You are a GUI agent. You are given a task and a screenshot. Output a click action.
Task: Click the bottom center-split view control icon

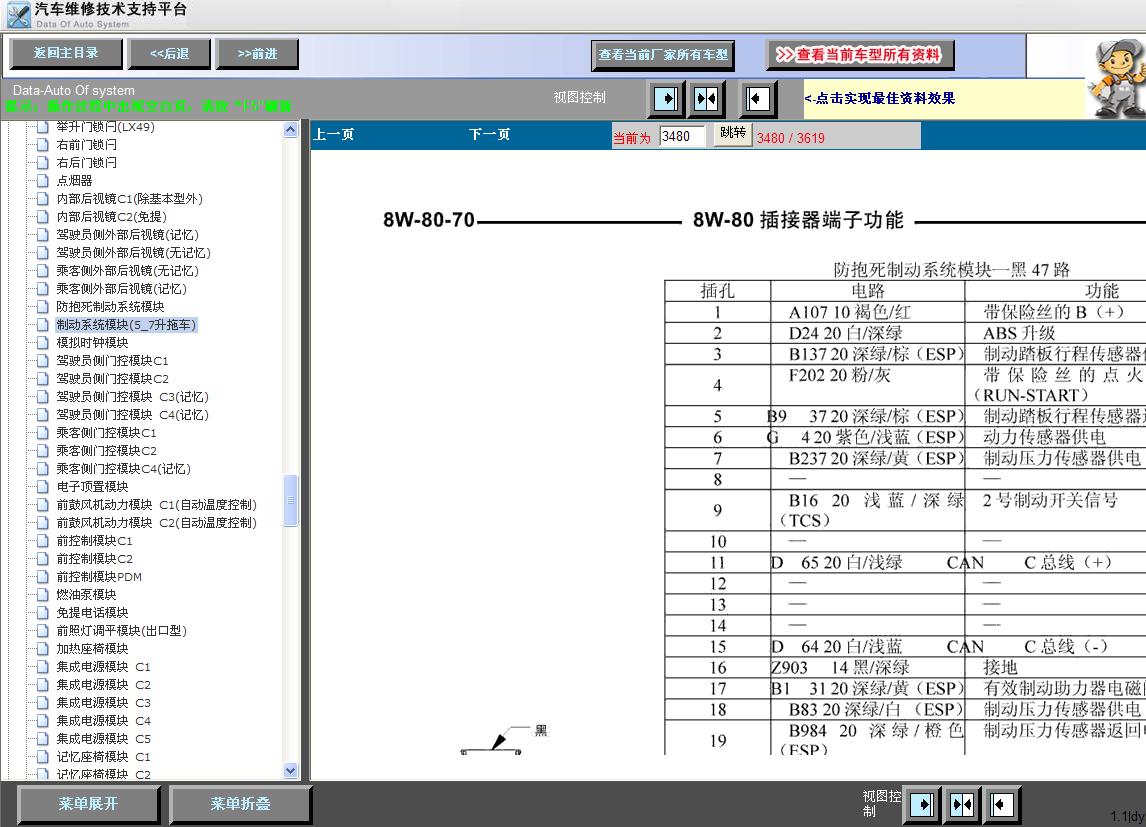click(962, 805)
